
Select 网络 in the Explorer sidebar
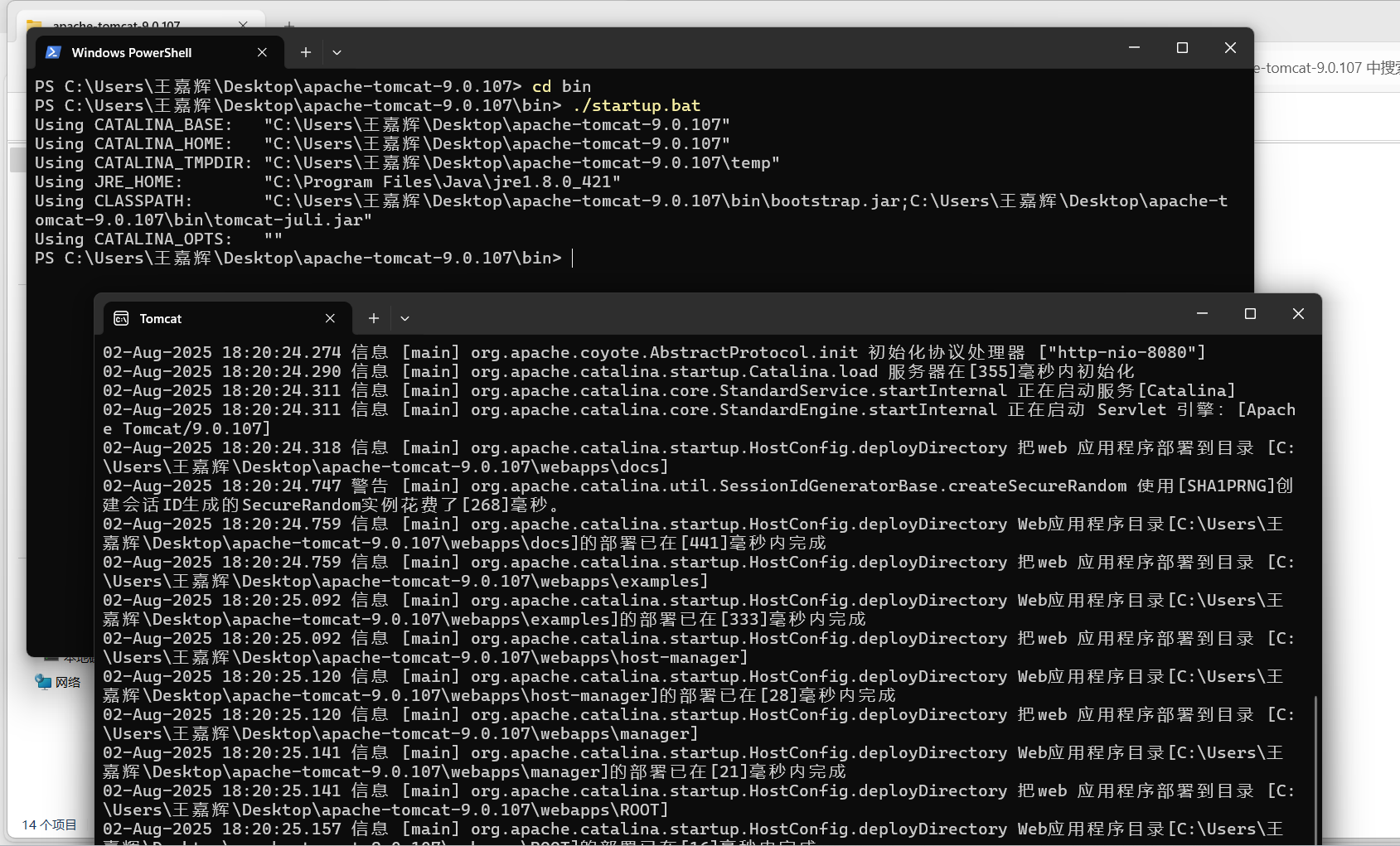pos(67,682)
